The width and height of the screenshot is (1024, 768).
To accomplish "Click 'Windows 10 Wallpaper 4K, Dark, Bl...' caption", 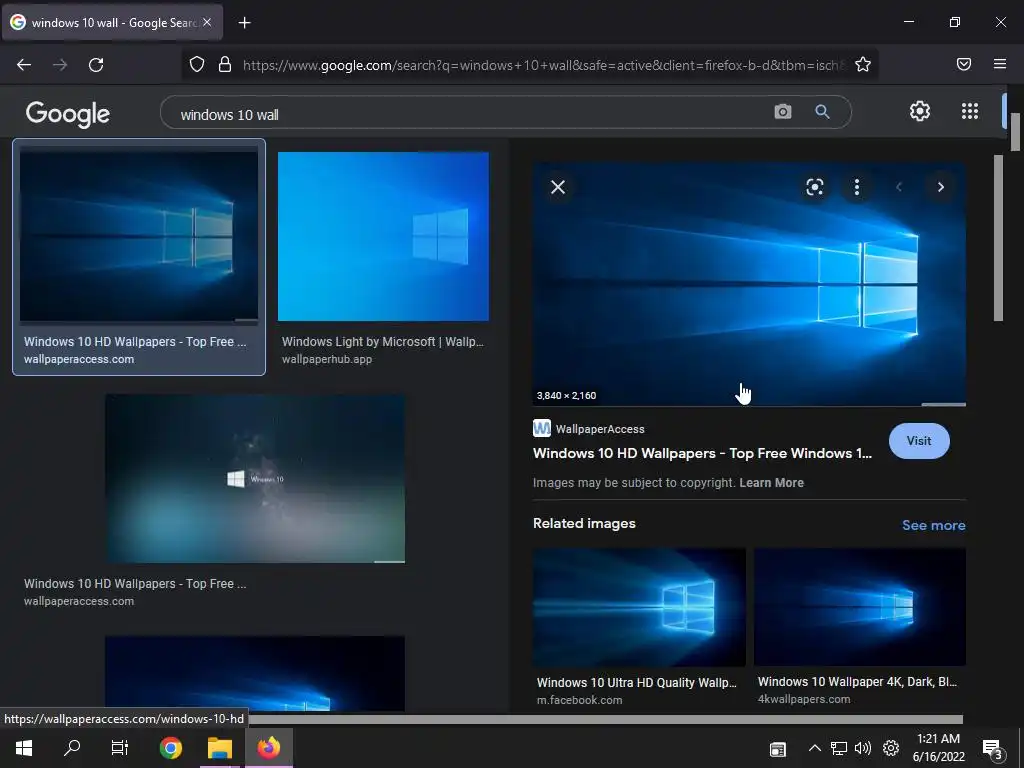I will point(857,682).
